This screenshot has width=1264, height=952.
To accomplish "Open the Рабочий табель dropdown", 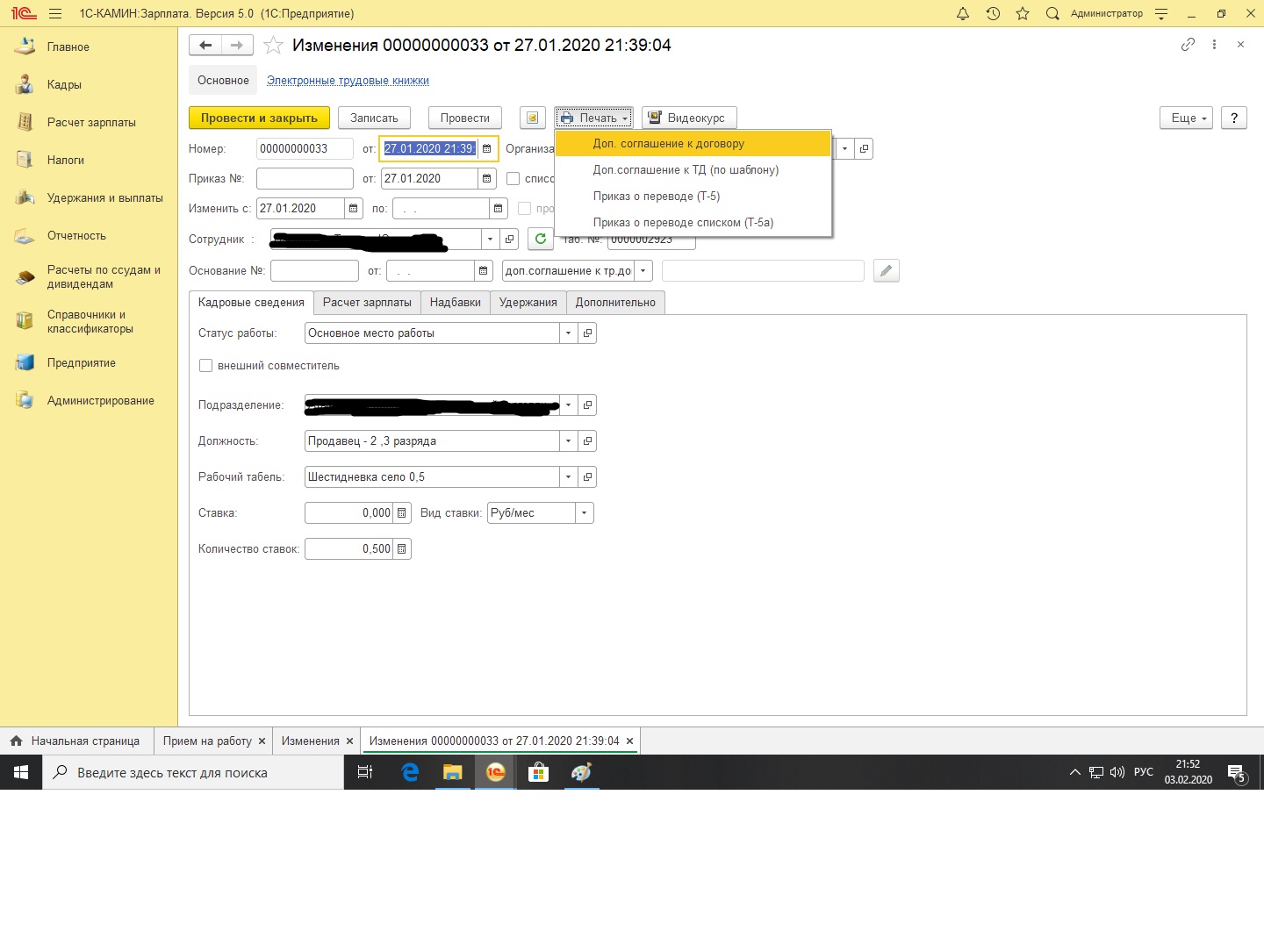I will click(x=568, y=477).
